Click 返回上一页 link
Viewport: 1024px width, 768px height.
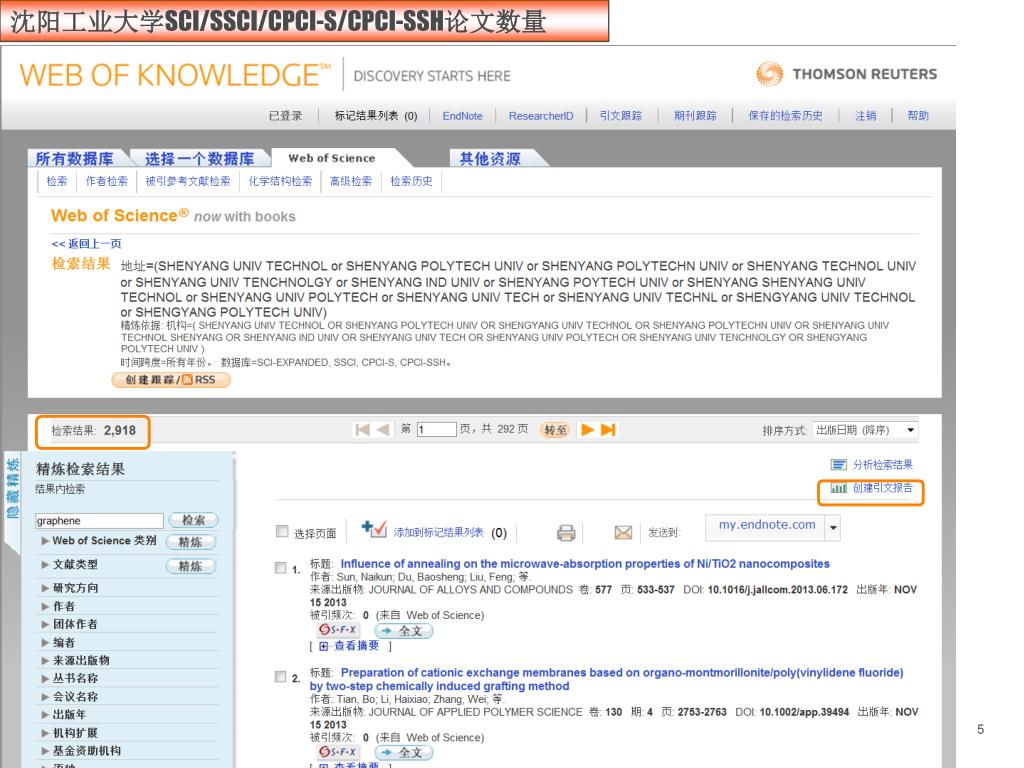tap(86, 244)
